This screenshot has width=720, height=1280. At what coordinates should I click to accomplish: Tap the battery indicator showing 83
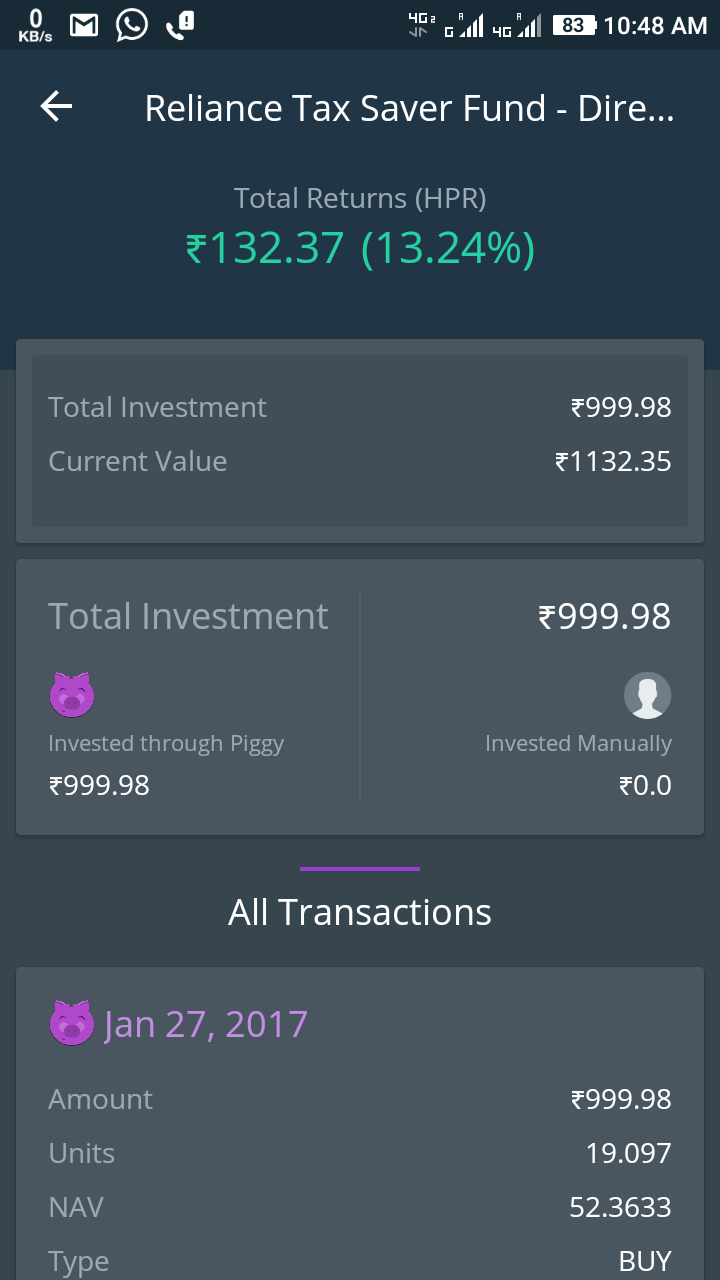tap(574, 25)
